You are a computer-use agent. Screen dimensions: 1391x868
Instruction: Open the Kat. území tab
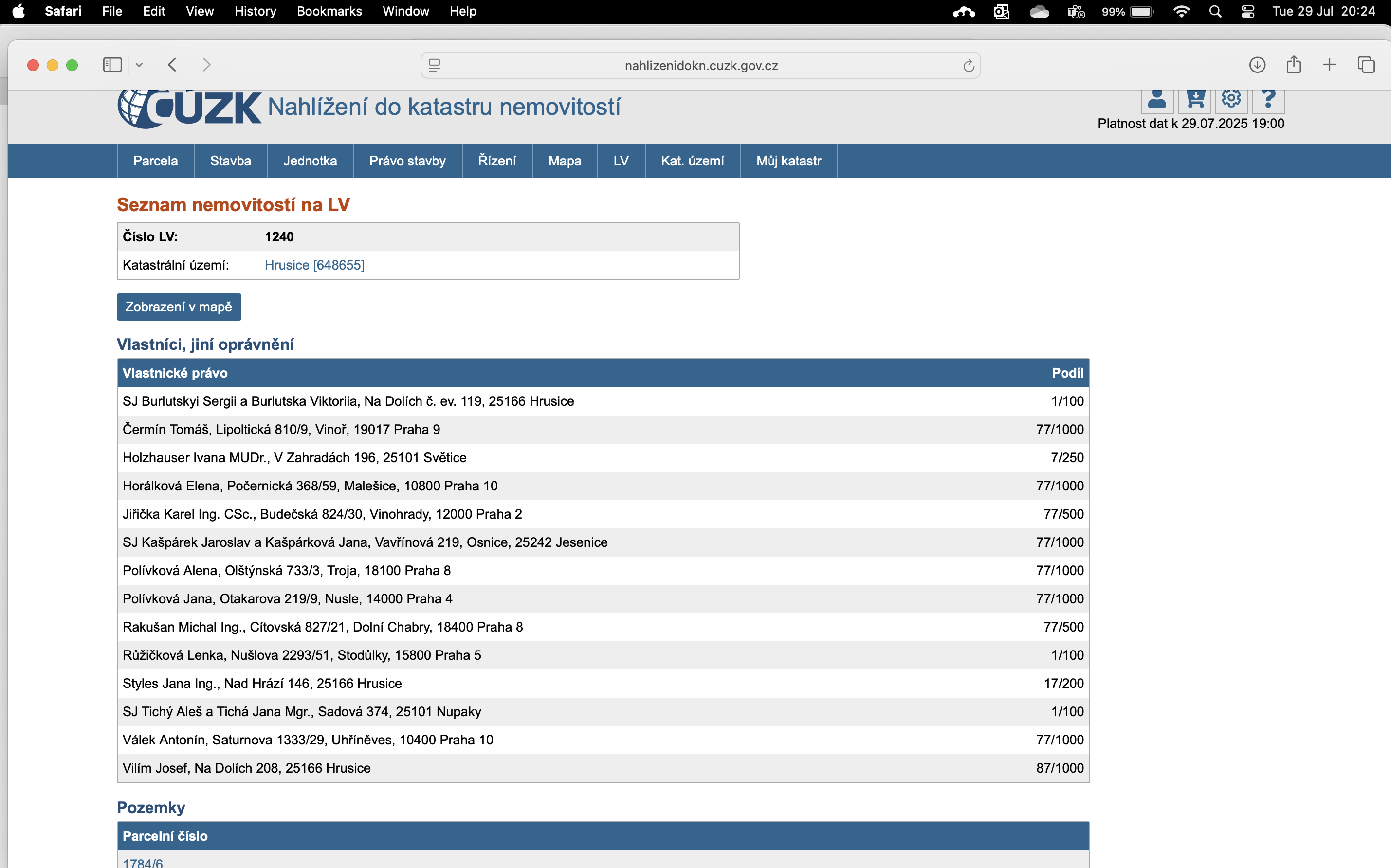click(692, 161)
